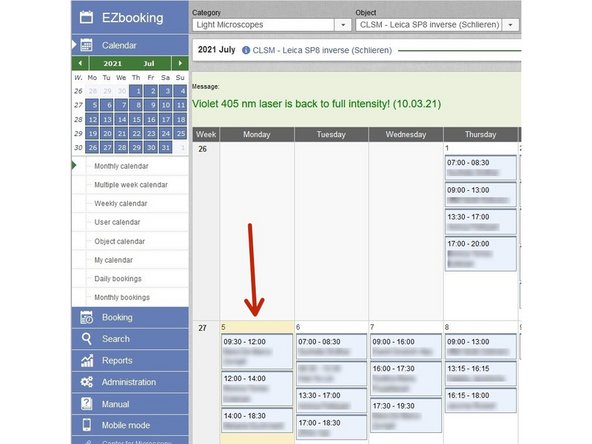The height and width of the screenshot is (444, 592).
Task: Open Thursday 8 booking 09:00 - 13:00
Action: [x=481, y=346]
